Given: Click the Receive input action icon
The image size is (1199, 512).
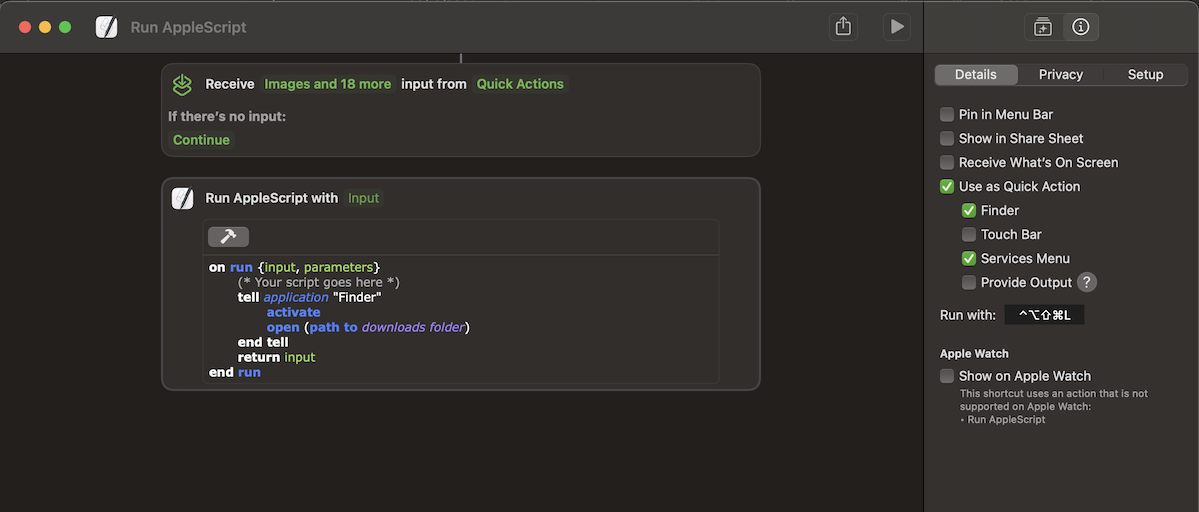Looking at the screenshot, I should 182,84.
